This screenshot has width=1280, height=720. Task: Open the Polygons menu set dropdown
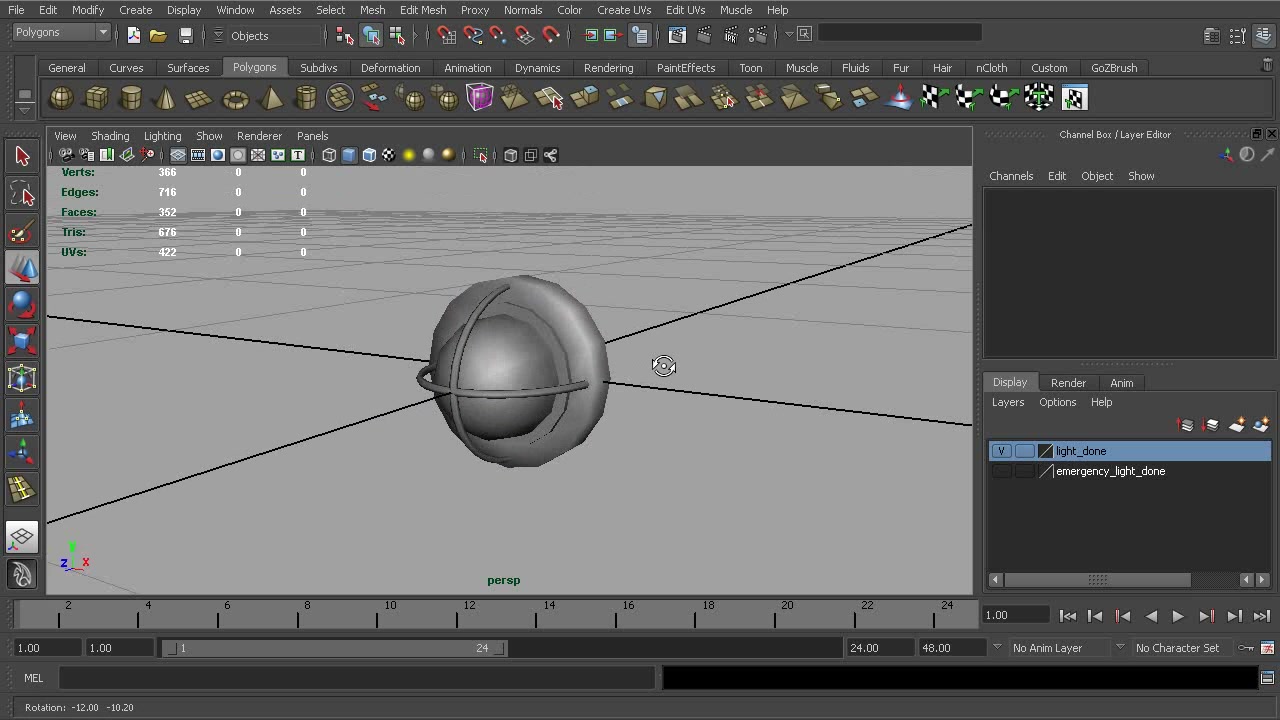[x=102, y=33]
